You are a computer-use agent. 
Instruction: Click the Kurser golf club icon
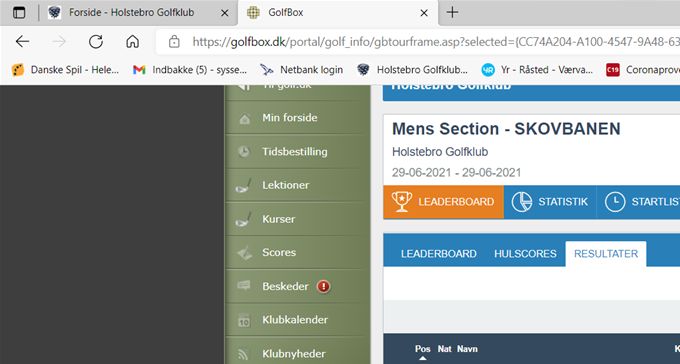coord(243,219)
